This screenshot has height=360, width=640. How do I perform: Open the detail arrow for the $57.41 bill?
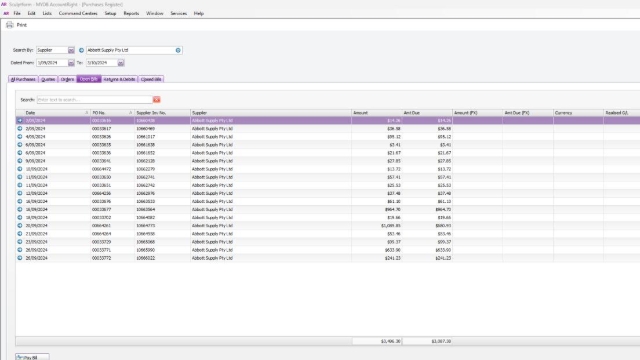coord(20,177)
